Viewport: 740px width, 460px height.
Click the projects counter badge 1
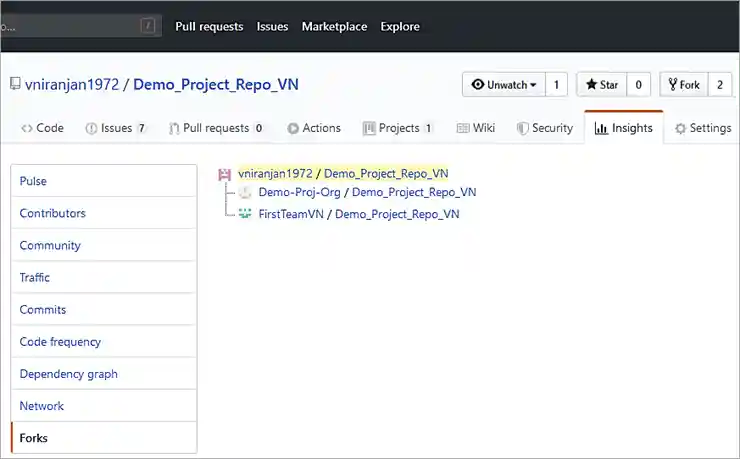coord(428,128)
